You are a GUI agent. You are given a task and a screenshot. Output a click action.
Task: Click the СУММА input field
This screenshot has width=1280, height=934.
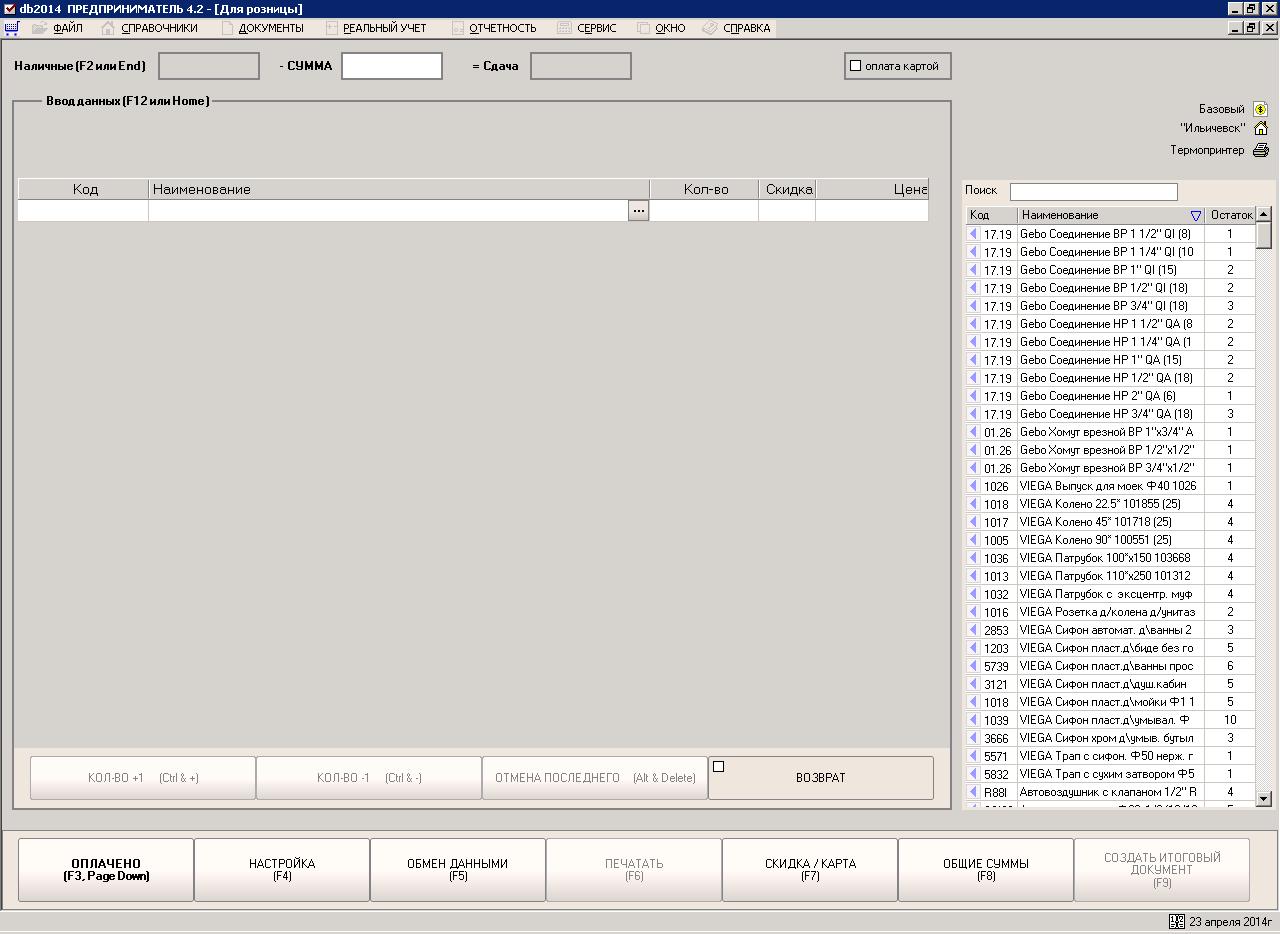point(392,66)
